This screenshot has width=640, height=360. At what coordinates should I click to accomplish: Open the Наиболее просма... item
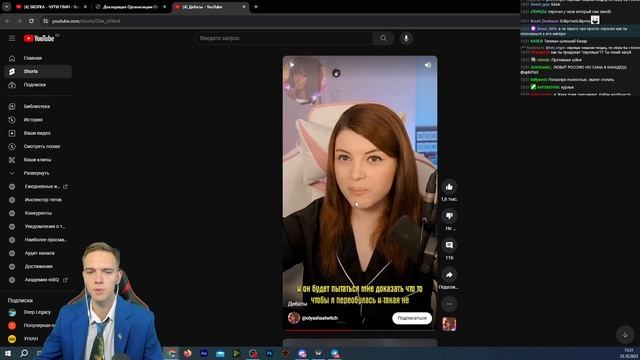[38, 240]
